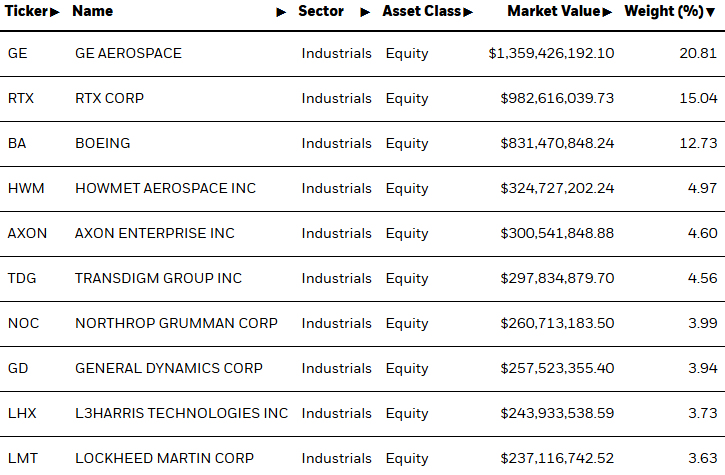725x475 pixels.
Task: Click the sort arrow beside Ticker header
Action: [55, 12]
